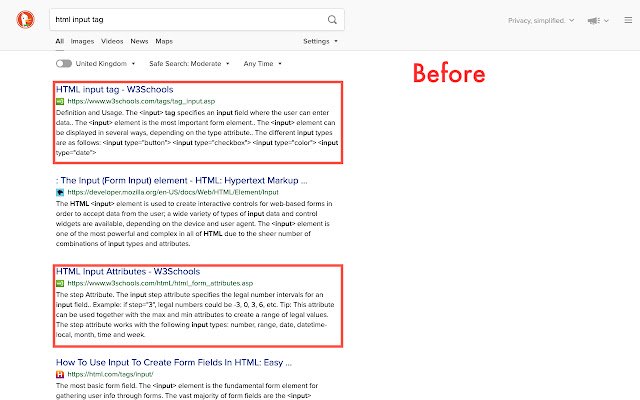This screenshot has width=640, height=400.
Task: Open HTML Input Attributes - W3Schools result
Action: pyautogui.click(x=128, y=271)
